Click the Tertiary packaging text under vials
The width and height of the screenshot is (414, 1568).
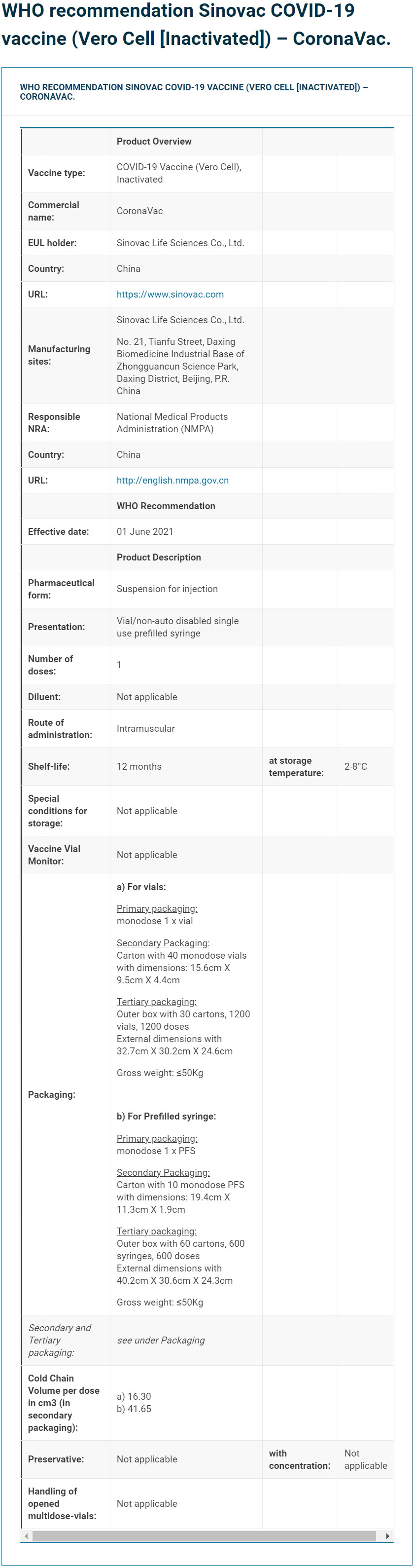(x=156, y=1001)
